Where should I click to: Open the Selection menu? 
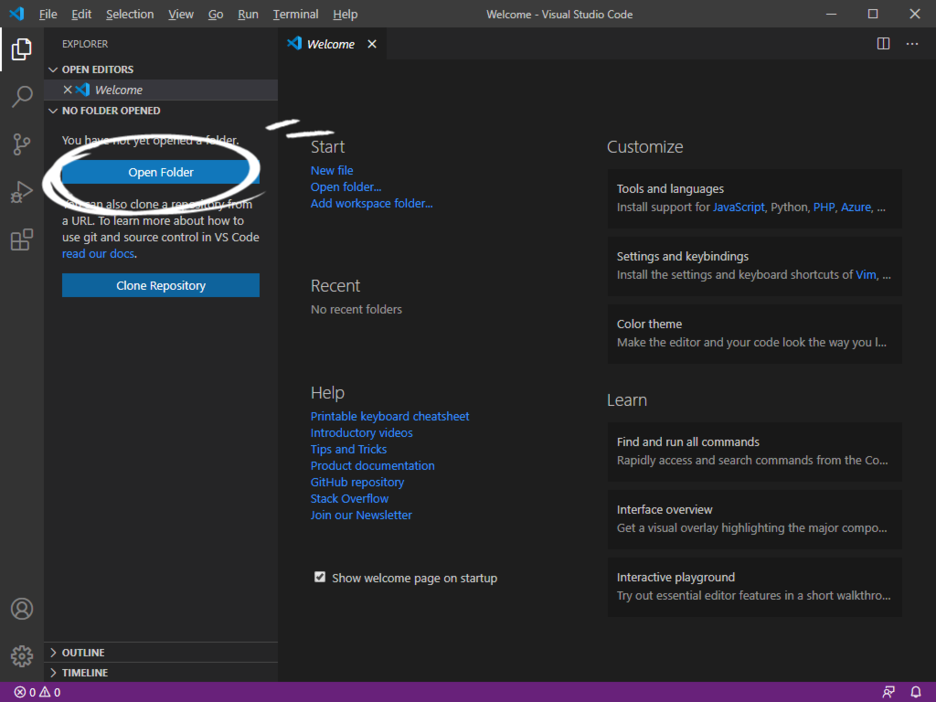(130, 14)
